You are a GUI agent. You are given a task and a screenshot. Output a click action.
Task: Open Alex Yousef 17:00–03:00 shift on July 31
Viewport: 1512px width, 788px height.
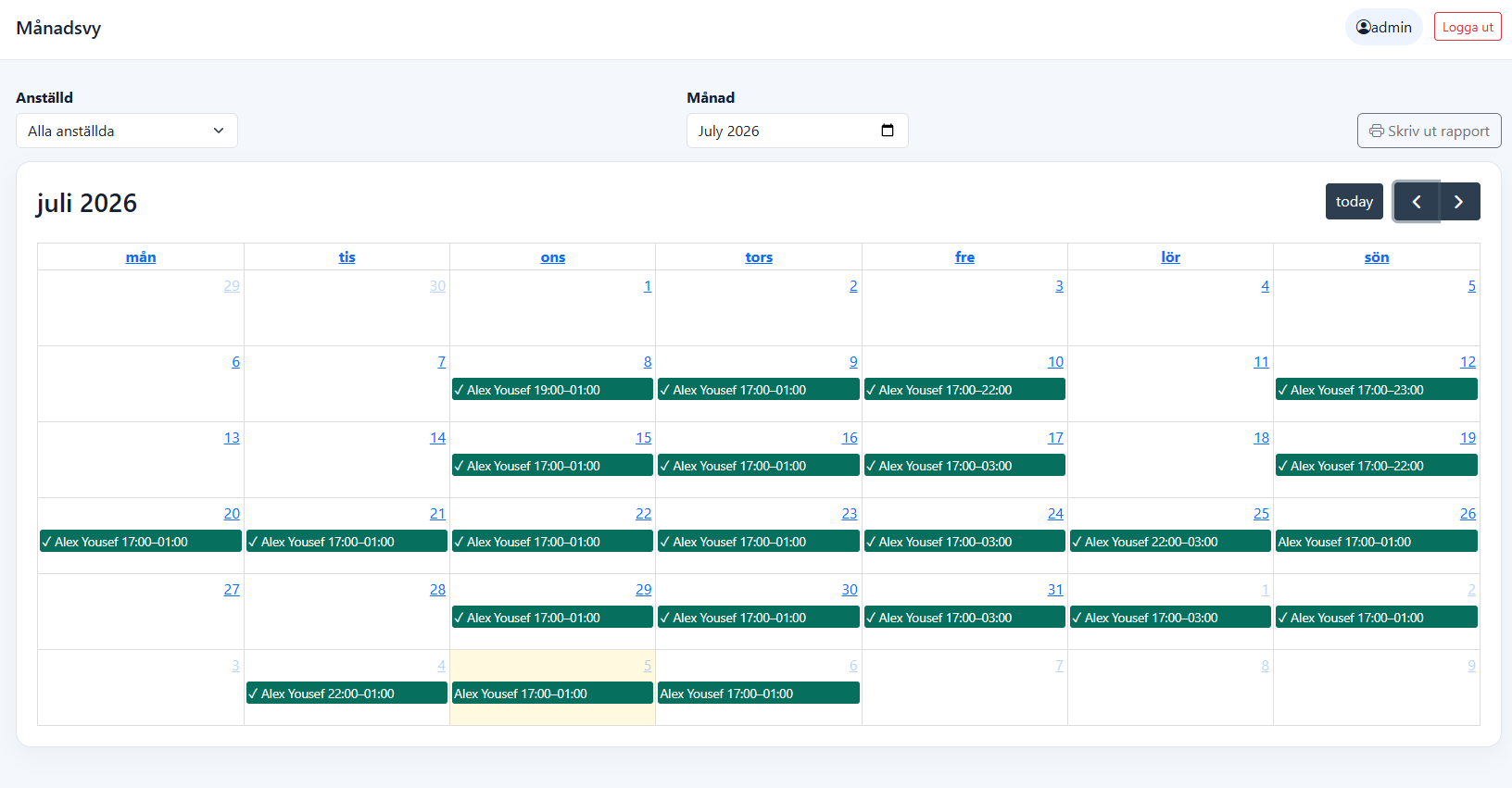964,618
